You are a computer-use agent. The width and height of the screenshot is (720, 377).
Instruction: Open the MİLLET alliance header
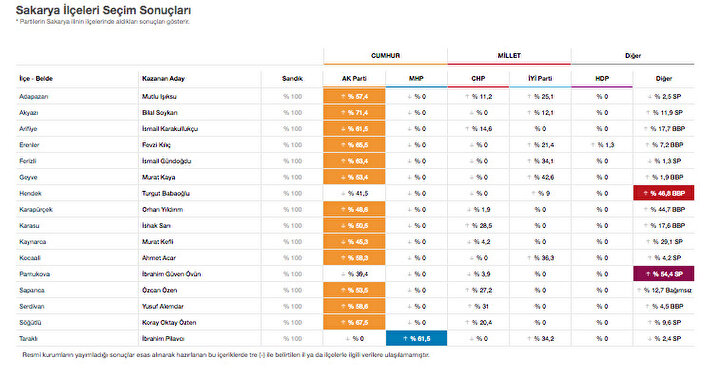[509, 56]
